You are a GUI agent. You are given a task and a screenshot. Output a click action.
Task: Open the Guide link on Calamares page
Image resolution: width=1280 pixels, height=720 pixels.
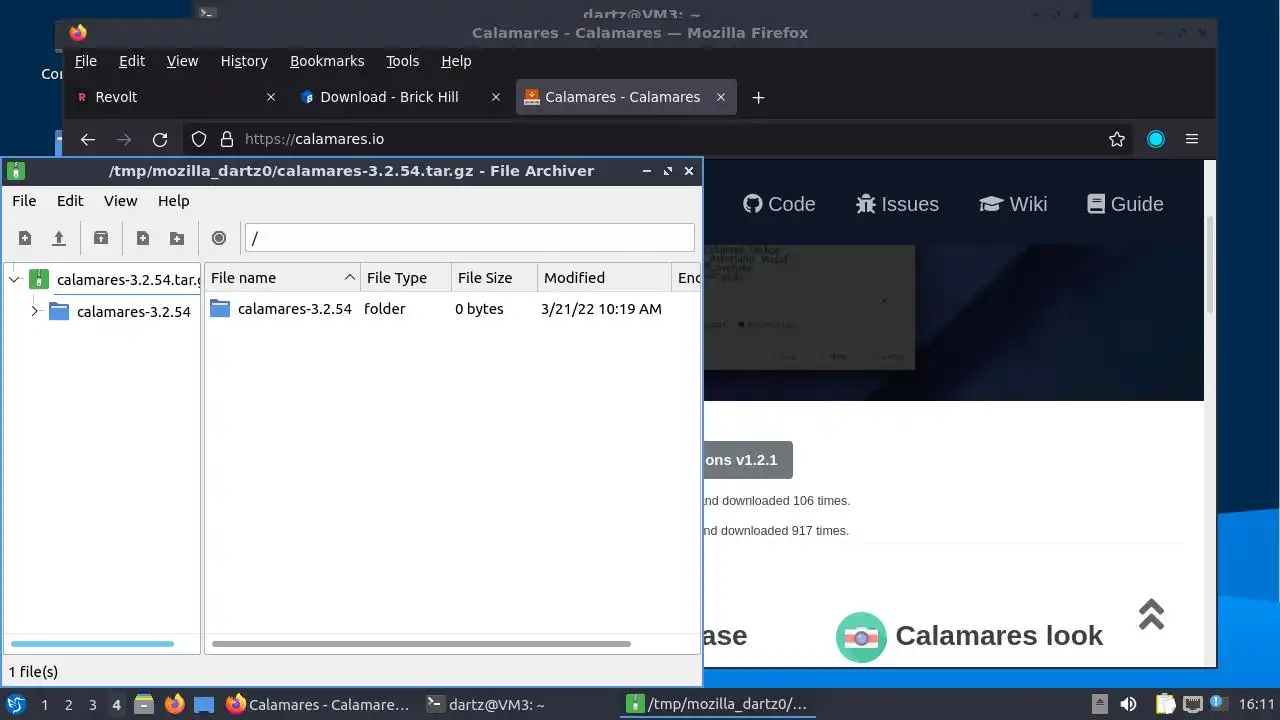[1125, 204]
